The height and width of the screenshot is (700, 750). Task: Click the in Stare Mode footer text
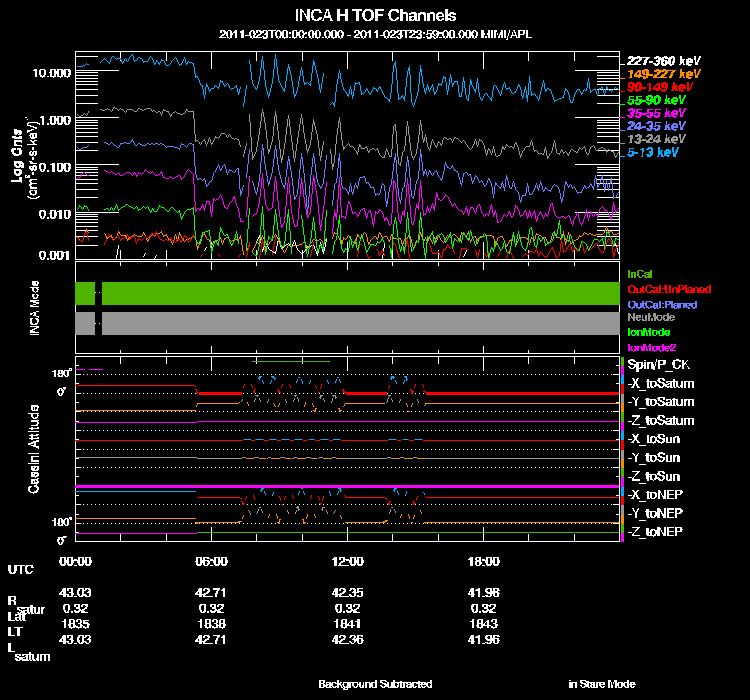[601, 684]
